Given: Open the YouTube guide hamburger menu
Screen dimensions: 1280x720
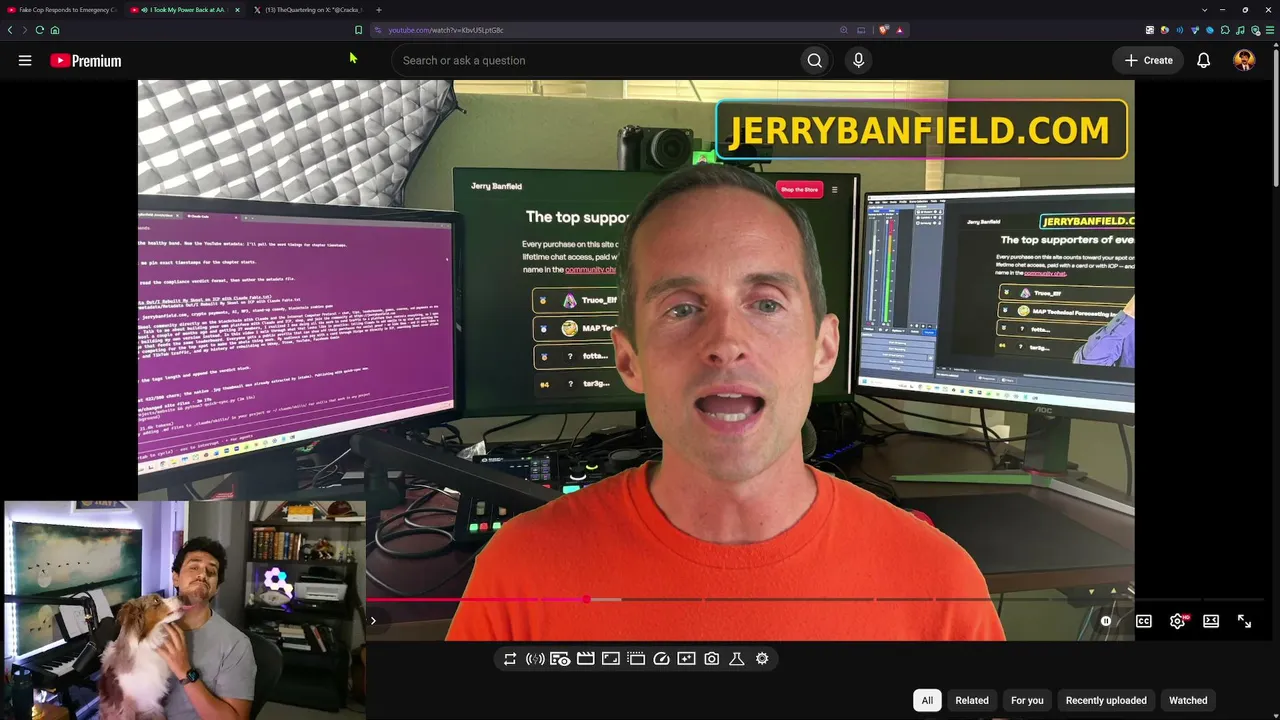Looking at the screenshot, I should click(25, 60).
